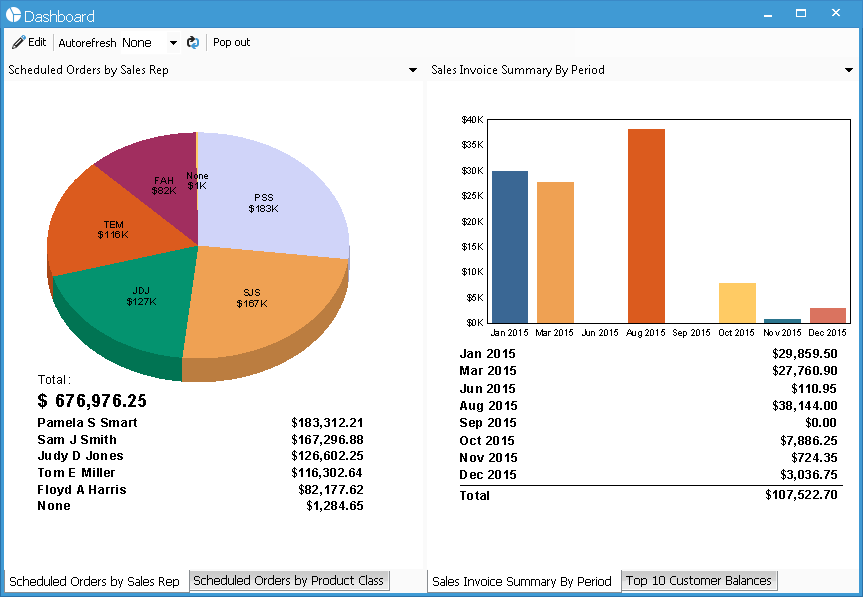Screen dimensions: 863x597
Task: Close the Dashboard window
Action: [834, 14]
